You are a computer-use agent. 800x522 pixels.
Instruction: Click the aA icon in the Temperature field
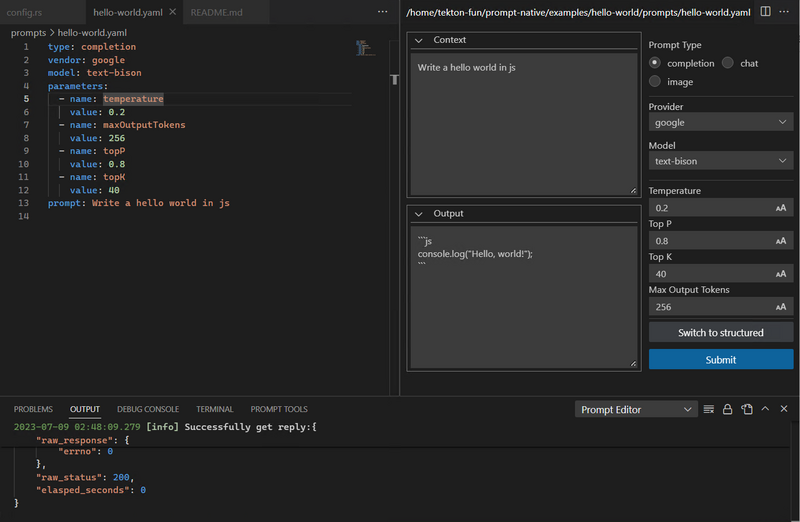click(x=780, y=208)
